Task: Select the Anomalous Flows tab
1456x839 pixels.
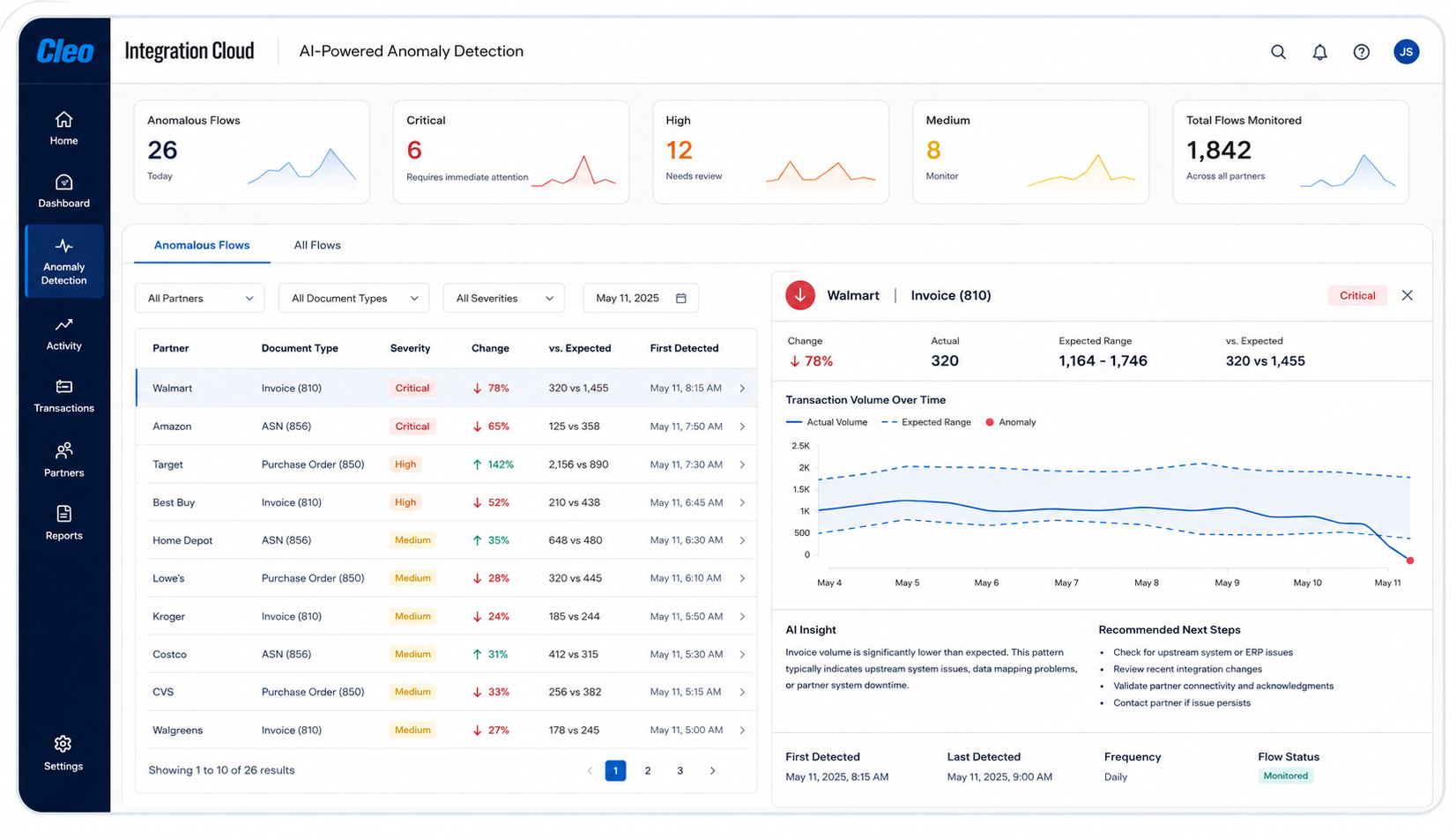Action: pyautogui.click(x=202, y=245)
